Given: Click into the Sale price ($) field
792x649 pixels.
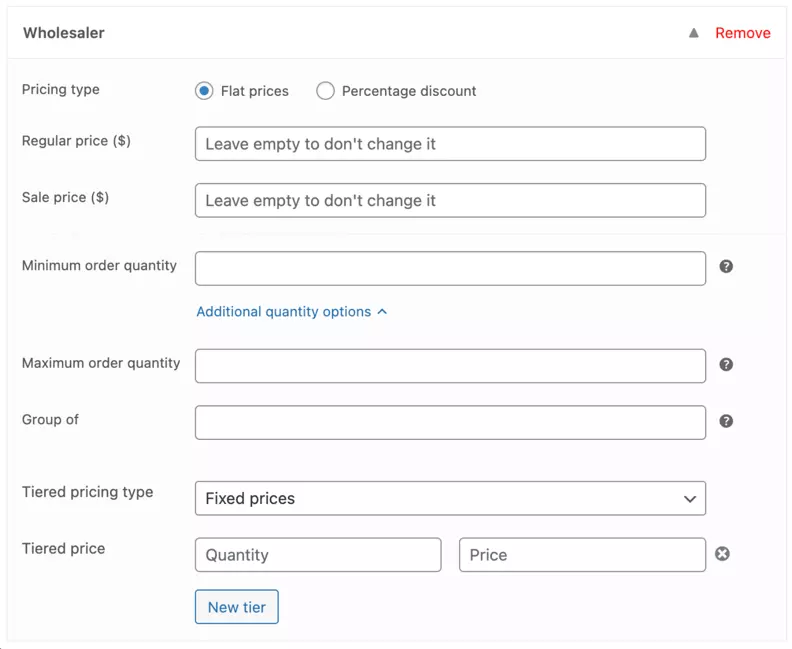Looking at the screenshot, I should pyautogui.click(x=450, y=200).
